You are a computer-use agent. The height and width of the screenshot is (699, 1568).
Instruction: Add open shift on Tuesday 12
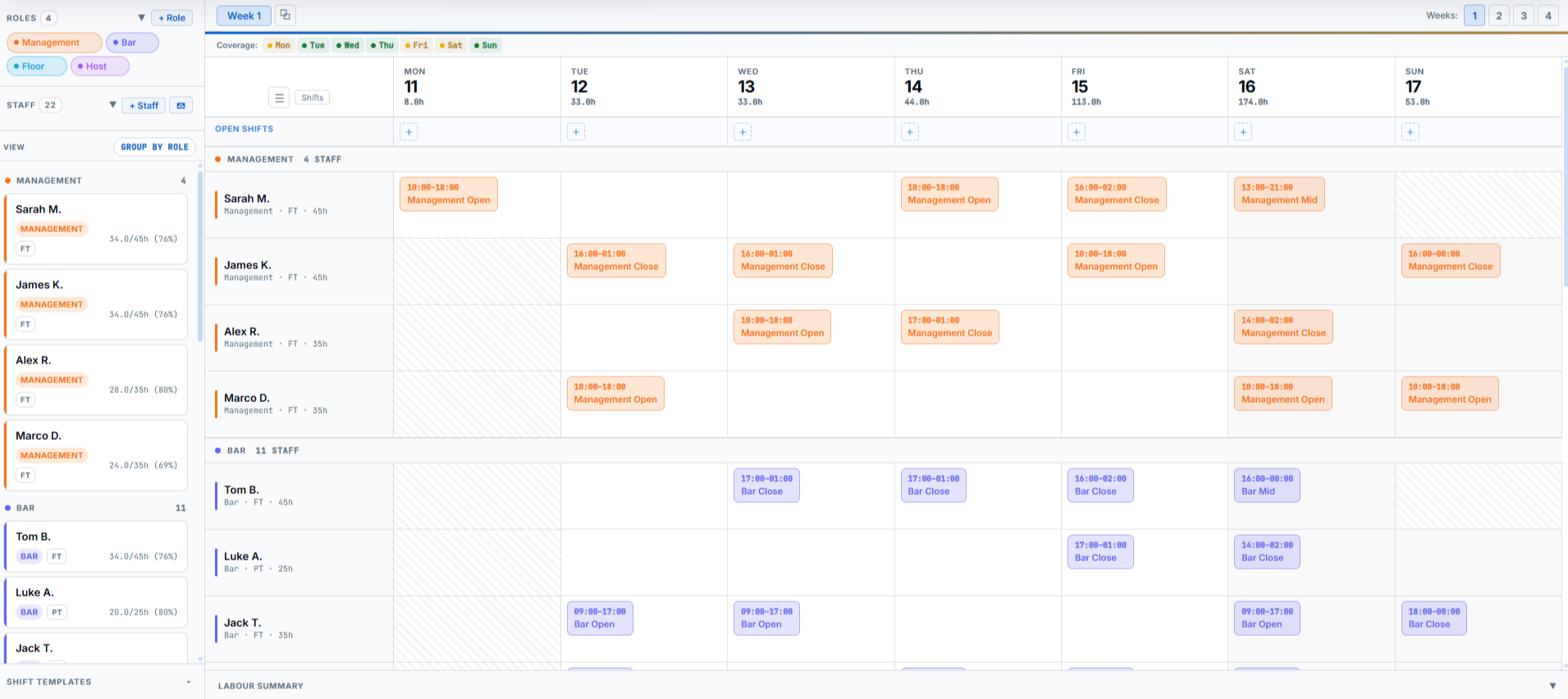coord(576,132)
